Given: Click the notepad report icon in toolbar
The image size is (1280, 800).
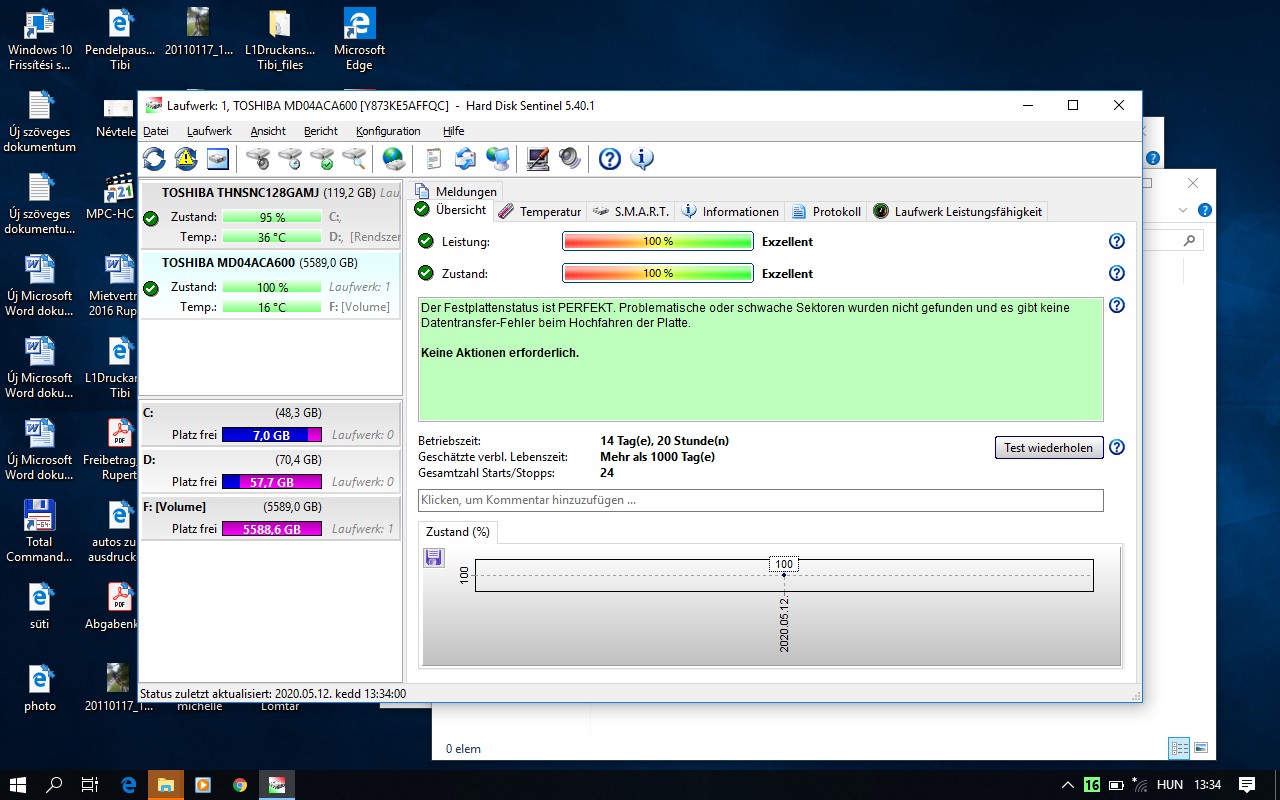Looking at the screenshot, I should (433, 158).
